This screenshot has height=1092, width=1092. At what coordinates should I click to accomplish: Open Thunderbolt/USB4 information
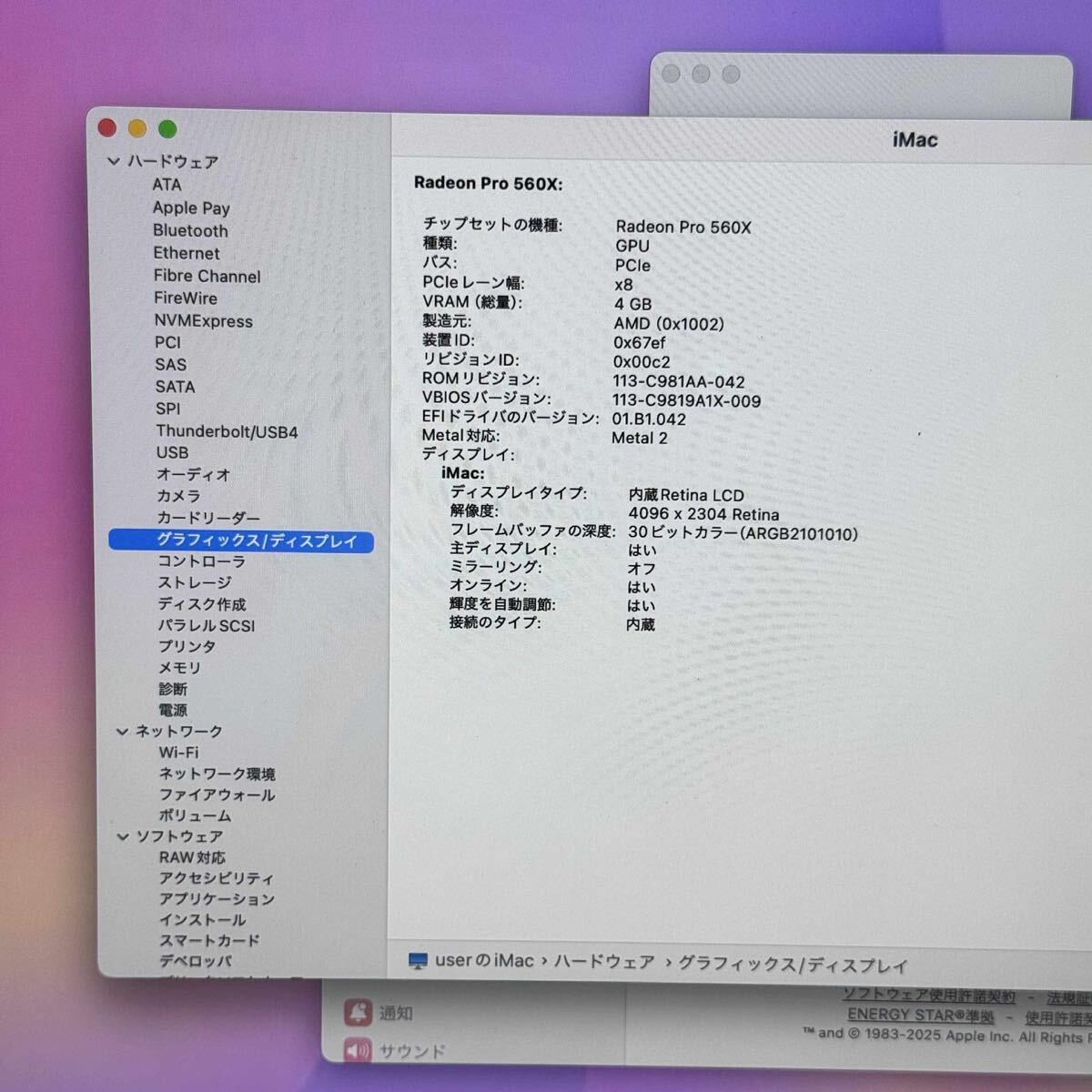pyautogui.click(x=227, y=431)
